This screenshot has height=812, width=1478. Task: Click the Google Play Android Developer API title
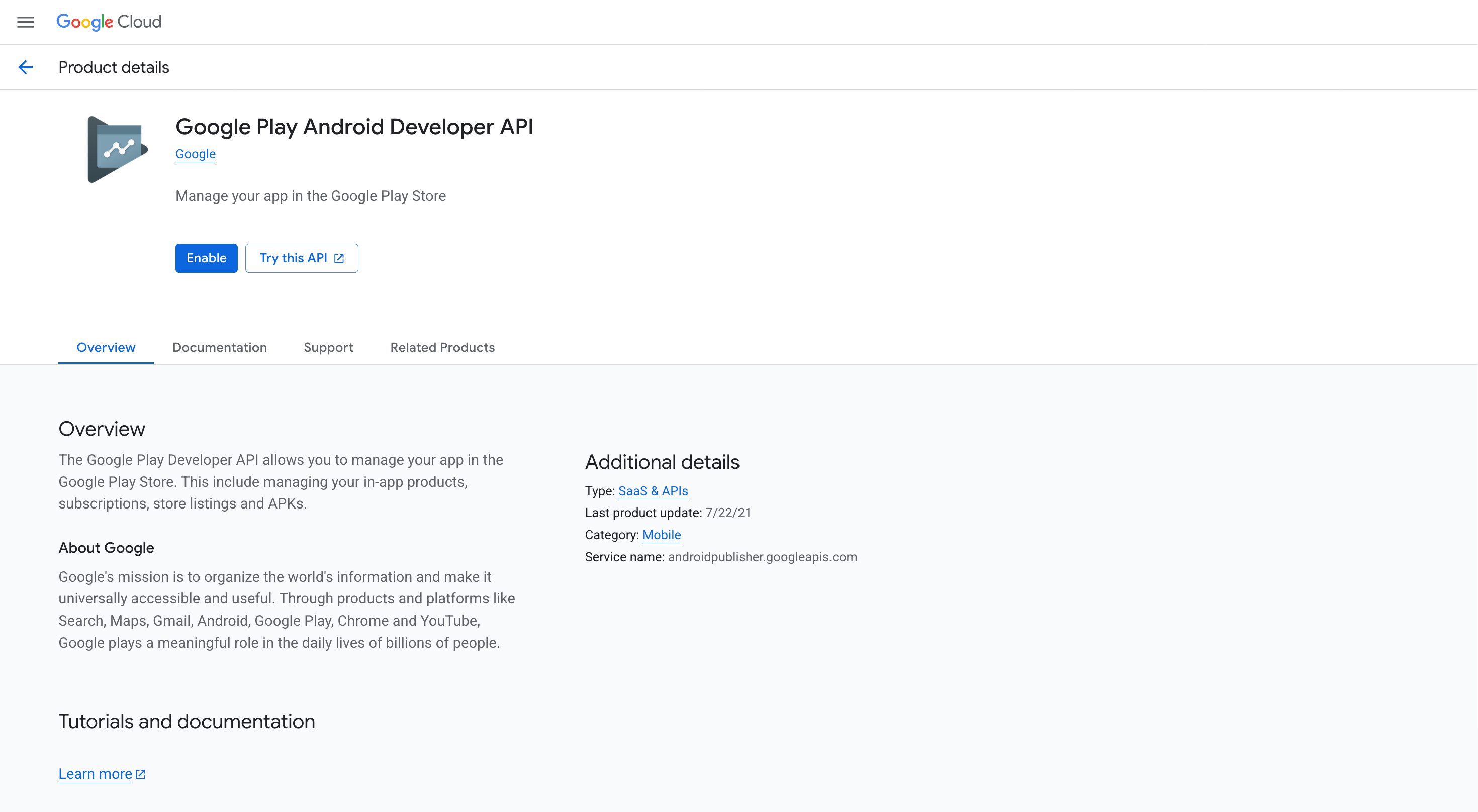(354, 127)
